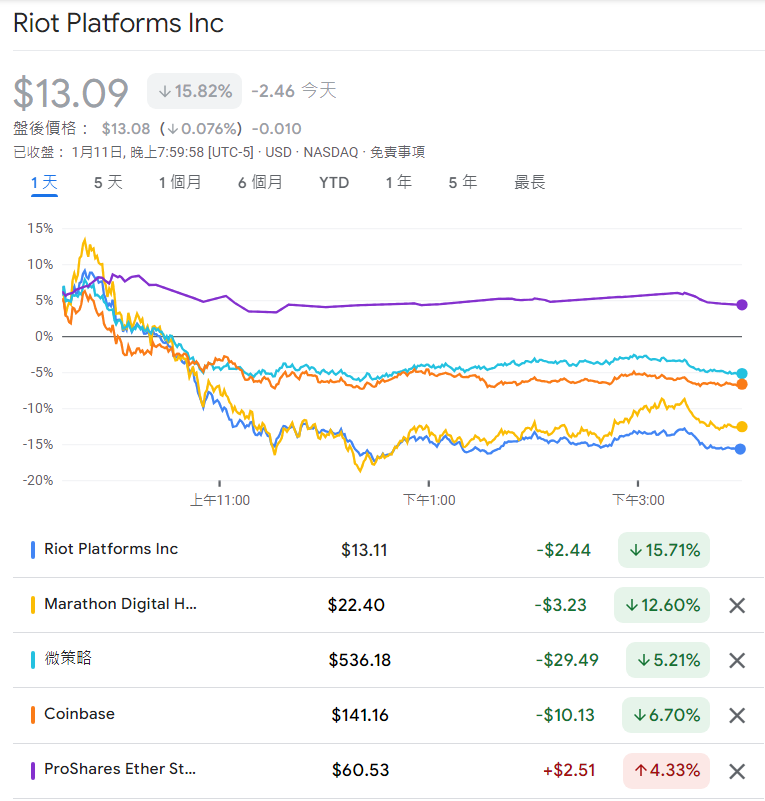Click Marathon's ↓12.60% change badge
The width and height of the screenshot is (765, 801).
(662, 605)
